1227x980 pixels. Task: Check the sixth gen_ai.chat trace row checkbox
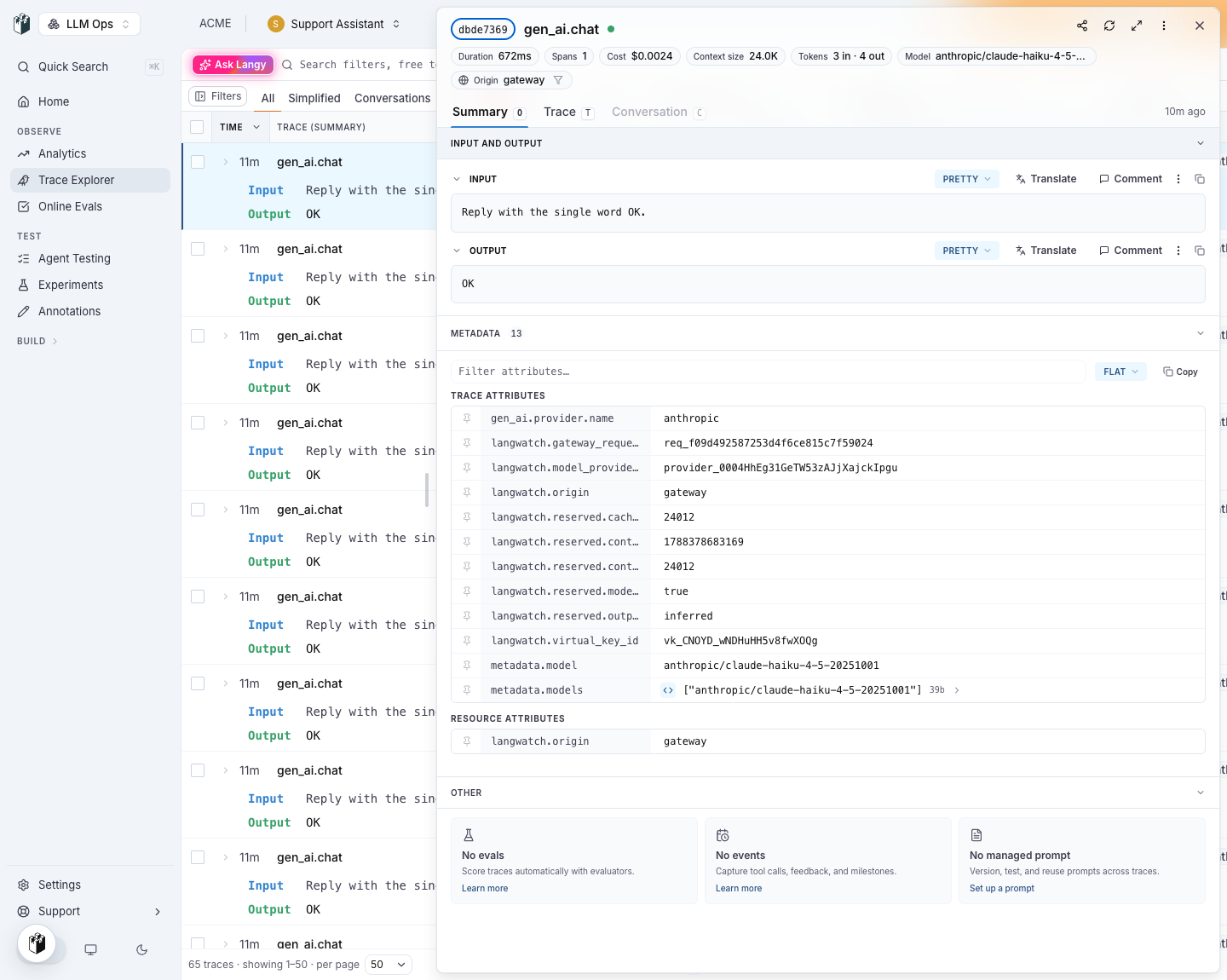[198, 597]
